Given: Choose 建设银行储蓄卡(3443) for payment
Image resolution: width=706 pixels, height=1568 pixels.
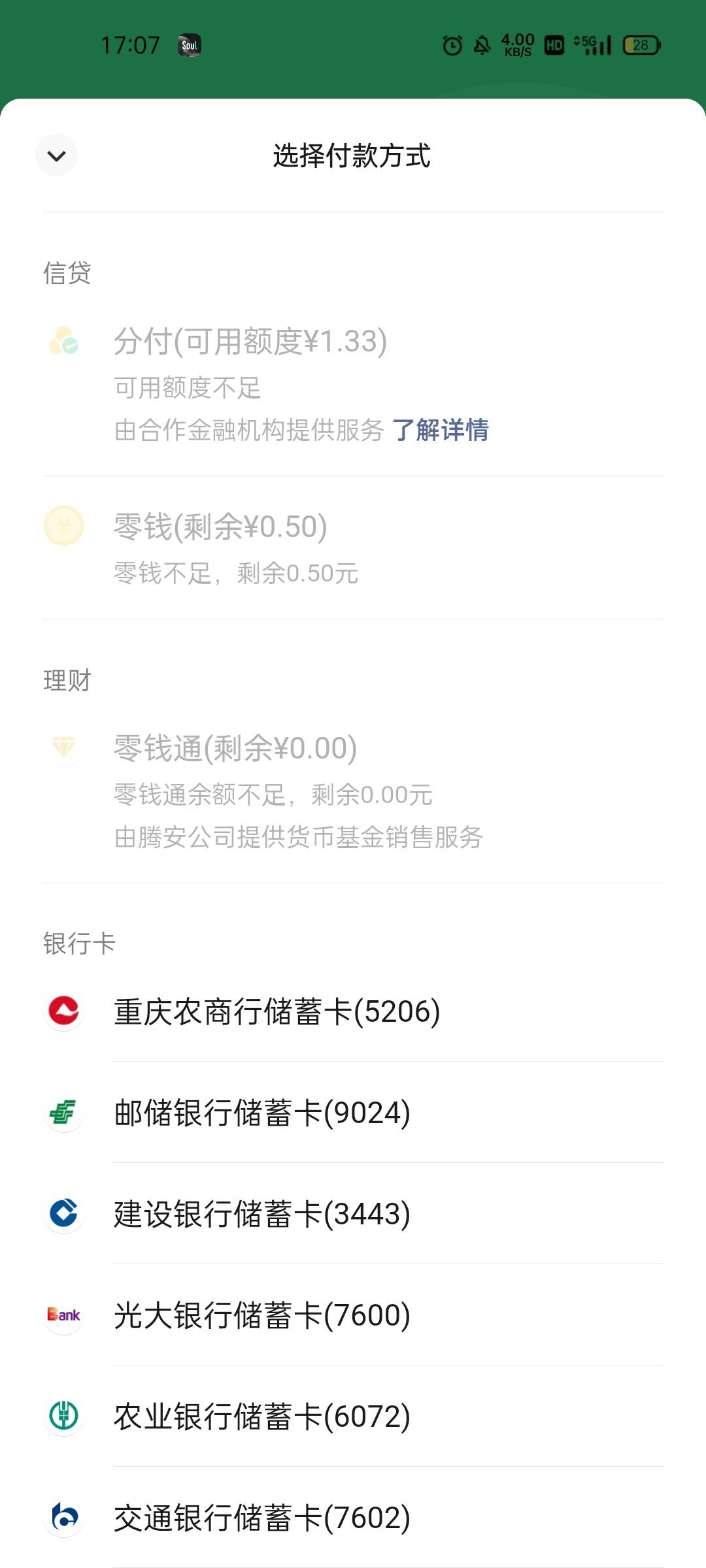Looking at the screenshot, I should [x=262, y=1214].
